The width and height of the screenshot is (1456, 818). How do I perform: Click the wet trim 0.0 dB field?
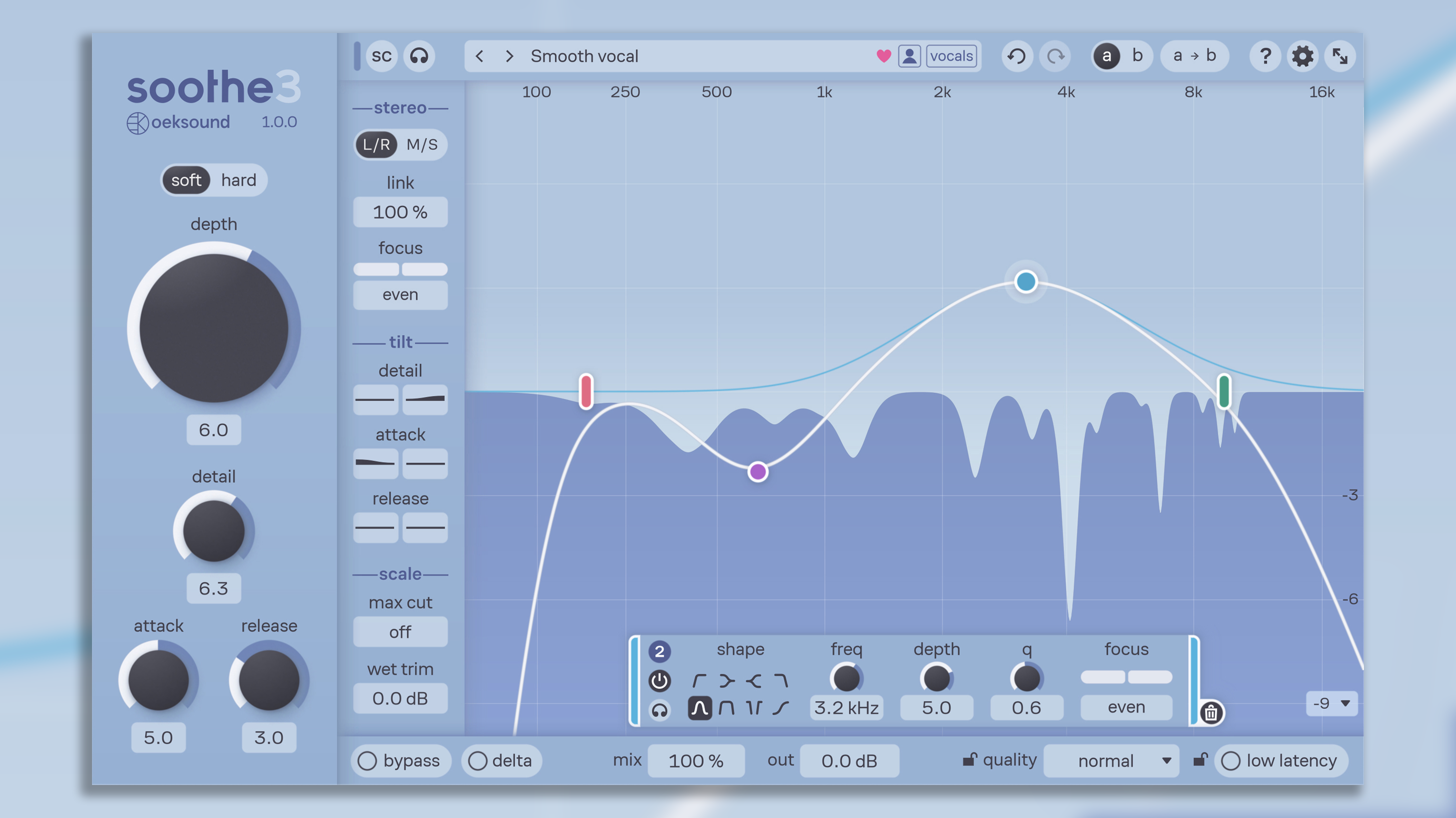[x=400, y=698]
